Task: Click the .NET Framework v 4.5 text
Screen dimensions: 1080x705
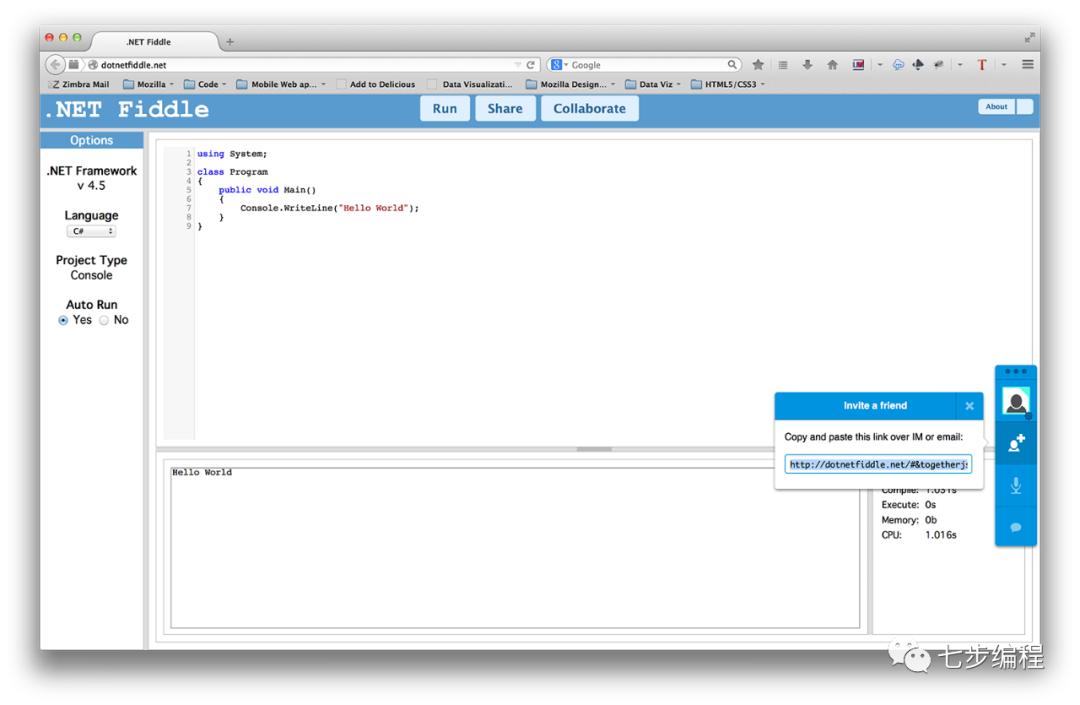Action: coord(92,178)
